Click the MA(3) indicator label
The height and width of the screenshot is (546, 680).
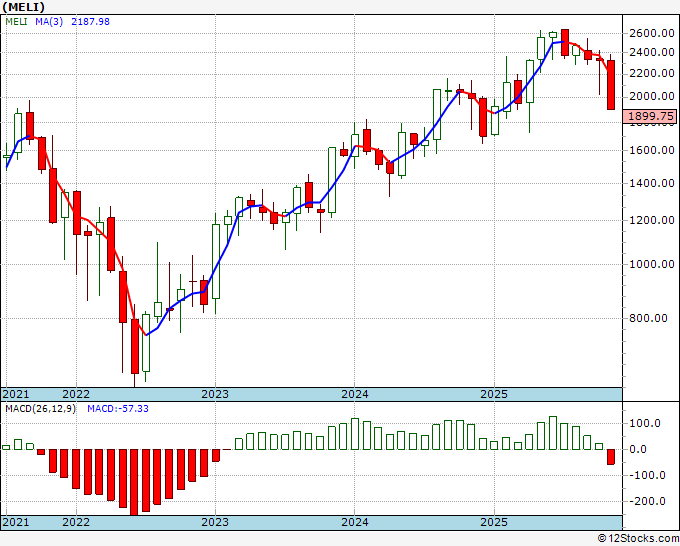[x=49, y=21]
